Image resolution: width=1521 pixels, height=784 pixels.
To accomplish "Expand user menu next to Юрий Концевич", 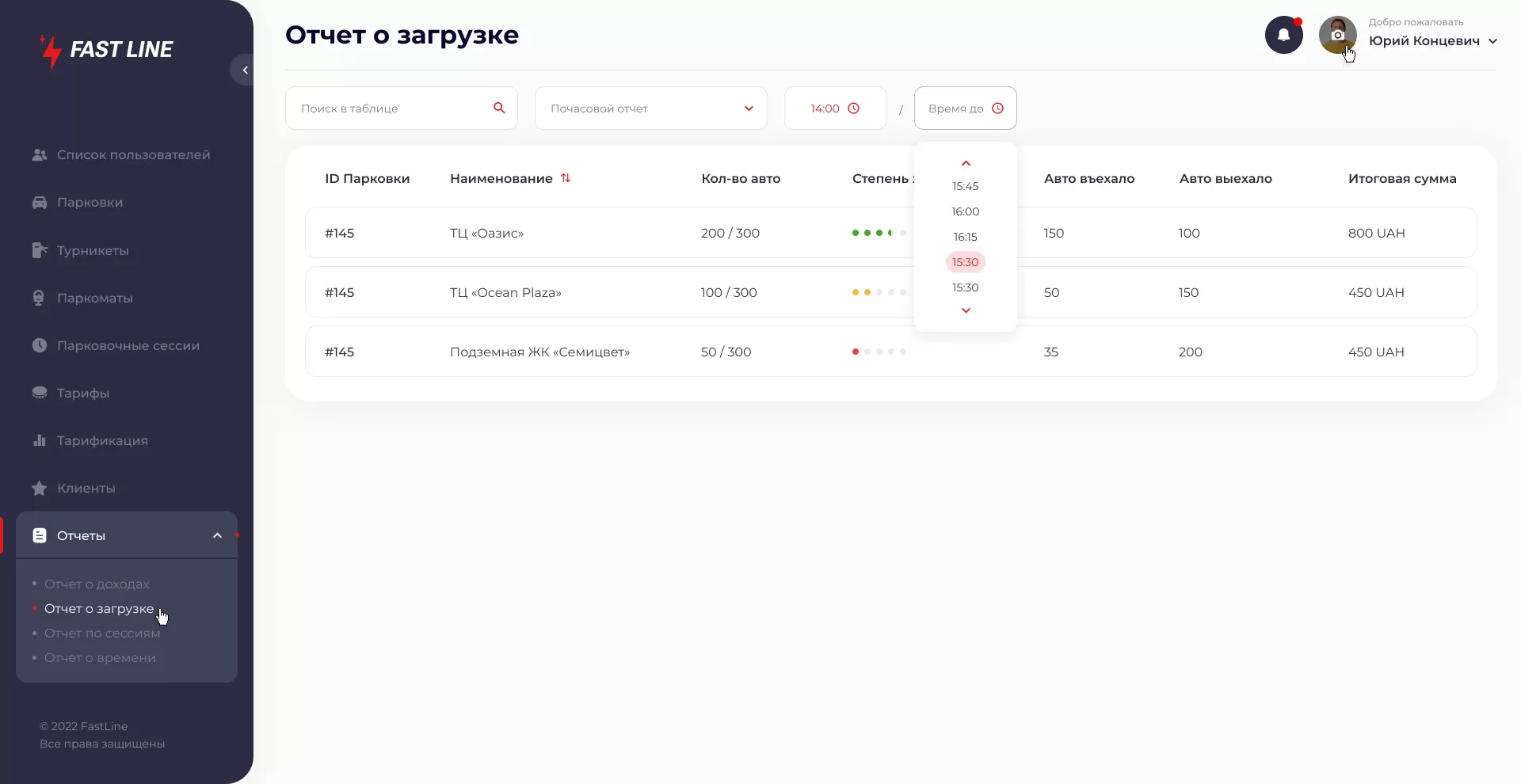I will pos(1492,41).
